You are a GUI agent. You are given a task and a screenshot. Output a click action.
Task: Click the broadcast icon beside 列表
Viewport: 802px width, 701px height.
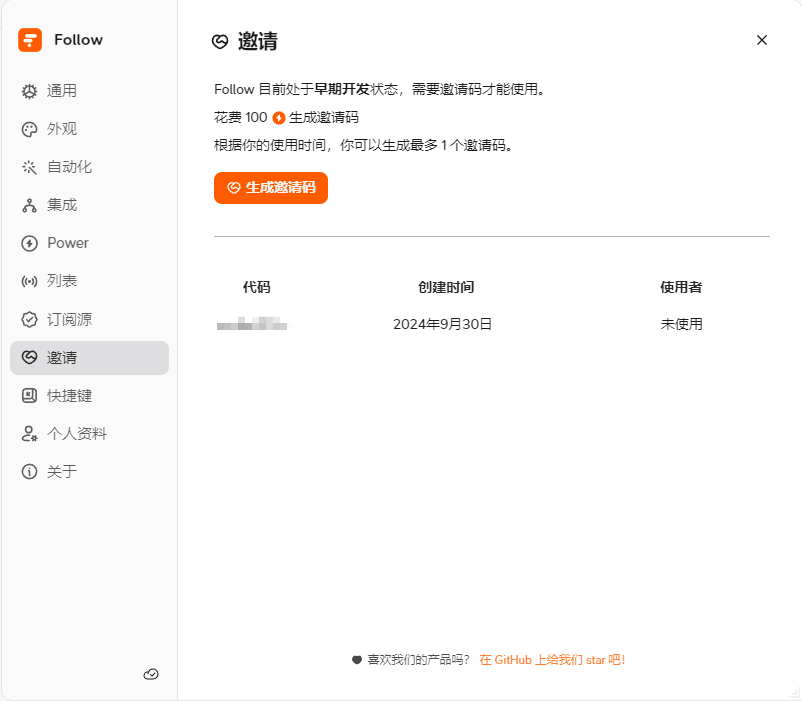pyautogui.click(x=29, y=281)
